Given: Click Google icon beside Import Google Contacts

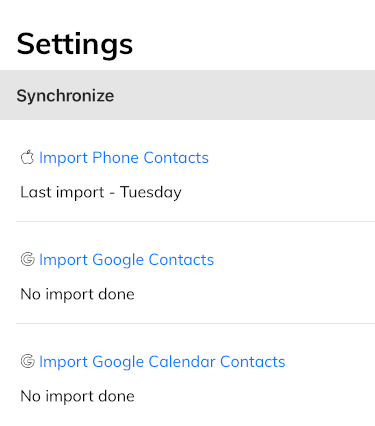Looking at the screenshot, I should point(27,259).
